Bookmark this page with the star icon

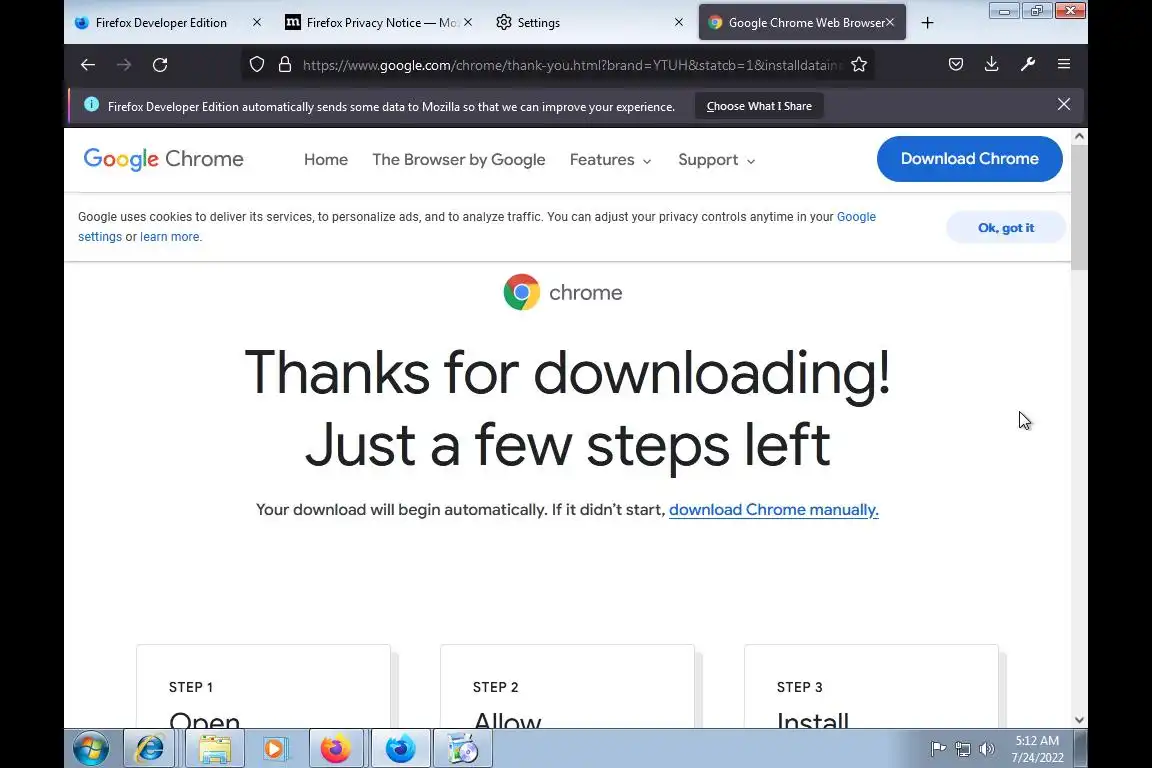pyautogui.click(x=859, y=65)
